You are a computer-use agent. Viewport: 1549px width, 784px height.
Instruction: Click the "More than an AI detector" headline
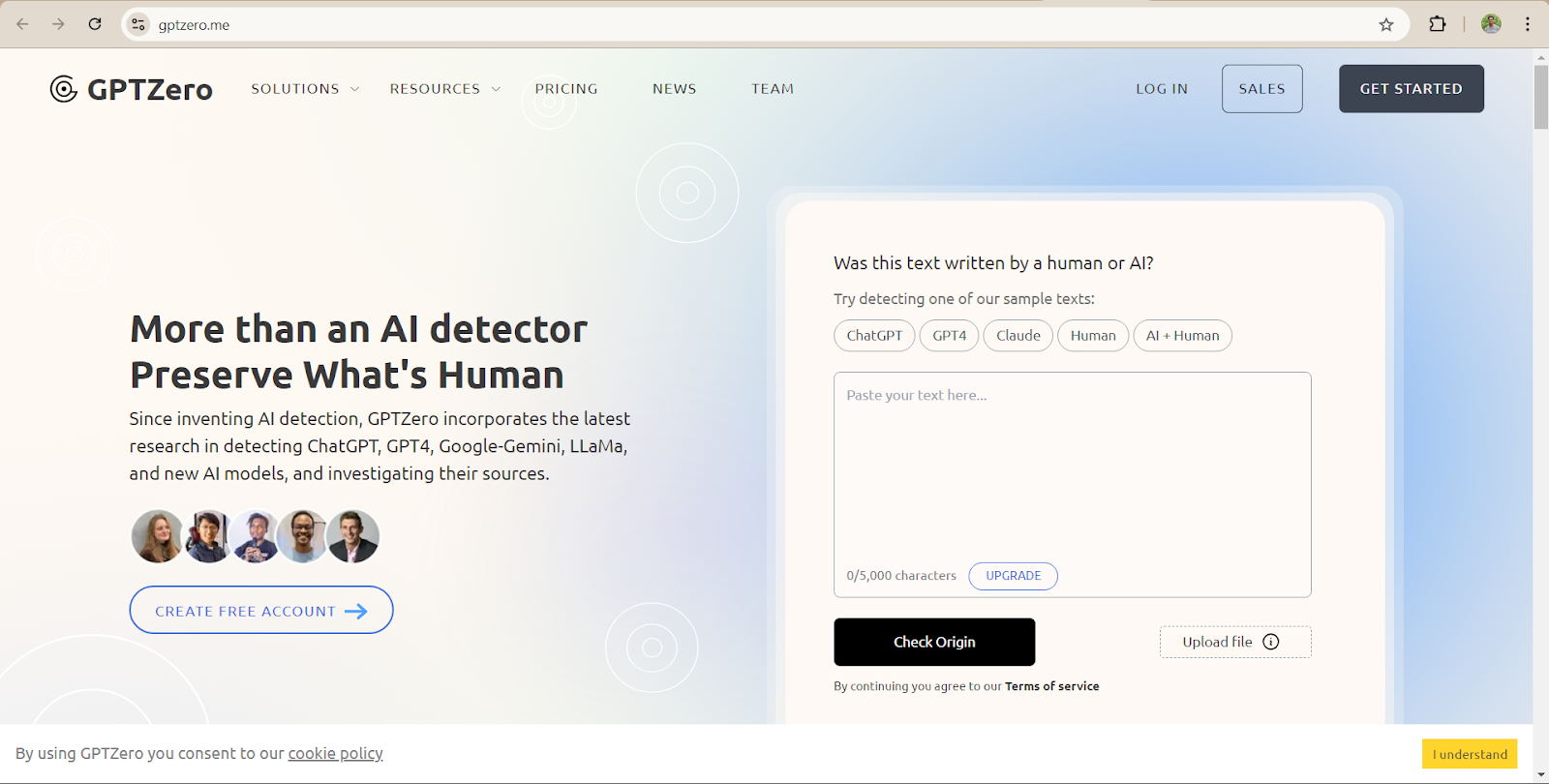359,329
